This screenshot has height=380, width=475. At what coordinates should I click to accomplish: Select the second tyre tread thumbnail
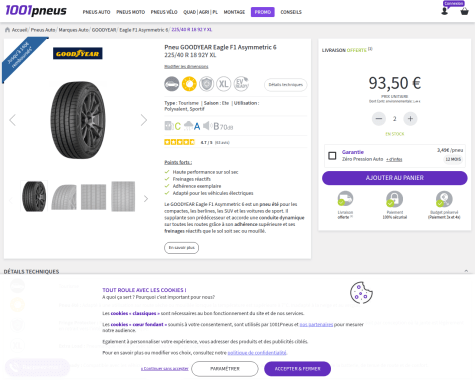[x=64, y=197]
